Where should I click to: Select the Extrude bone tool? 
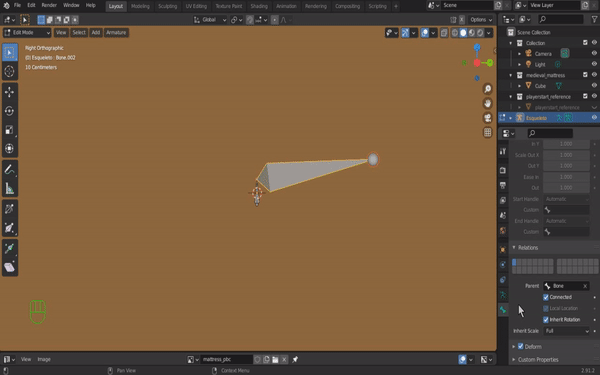pyautogui.click(x=10, y=248)
